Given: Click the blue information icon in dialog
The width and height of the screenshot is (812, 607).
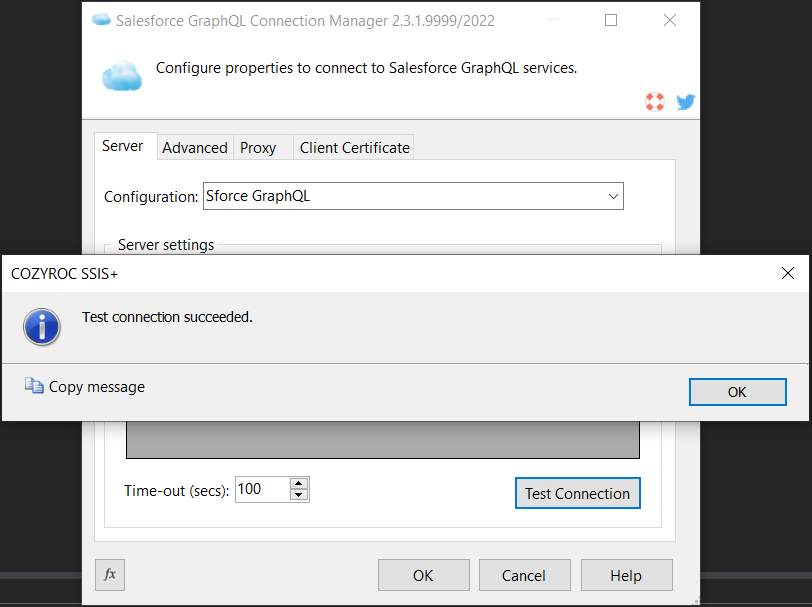Looking at the screenshot, I should (42, 326).
